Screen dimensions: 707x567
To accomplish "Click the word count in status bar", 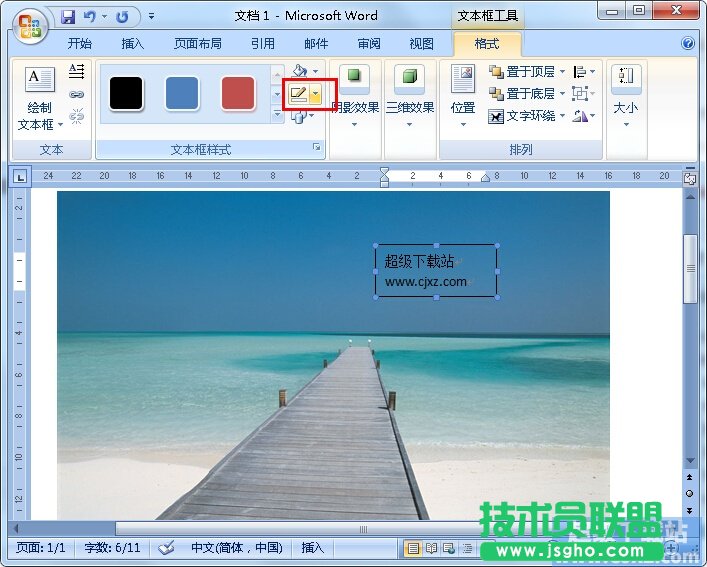I will (113, 547).
